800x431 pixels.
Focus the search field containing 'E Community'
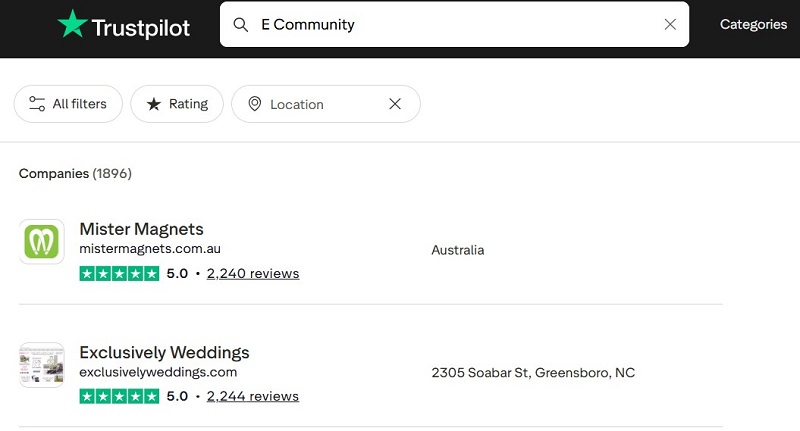[x=454, y=24]
